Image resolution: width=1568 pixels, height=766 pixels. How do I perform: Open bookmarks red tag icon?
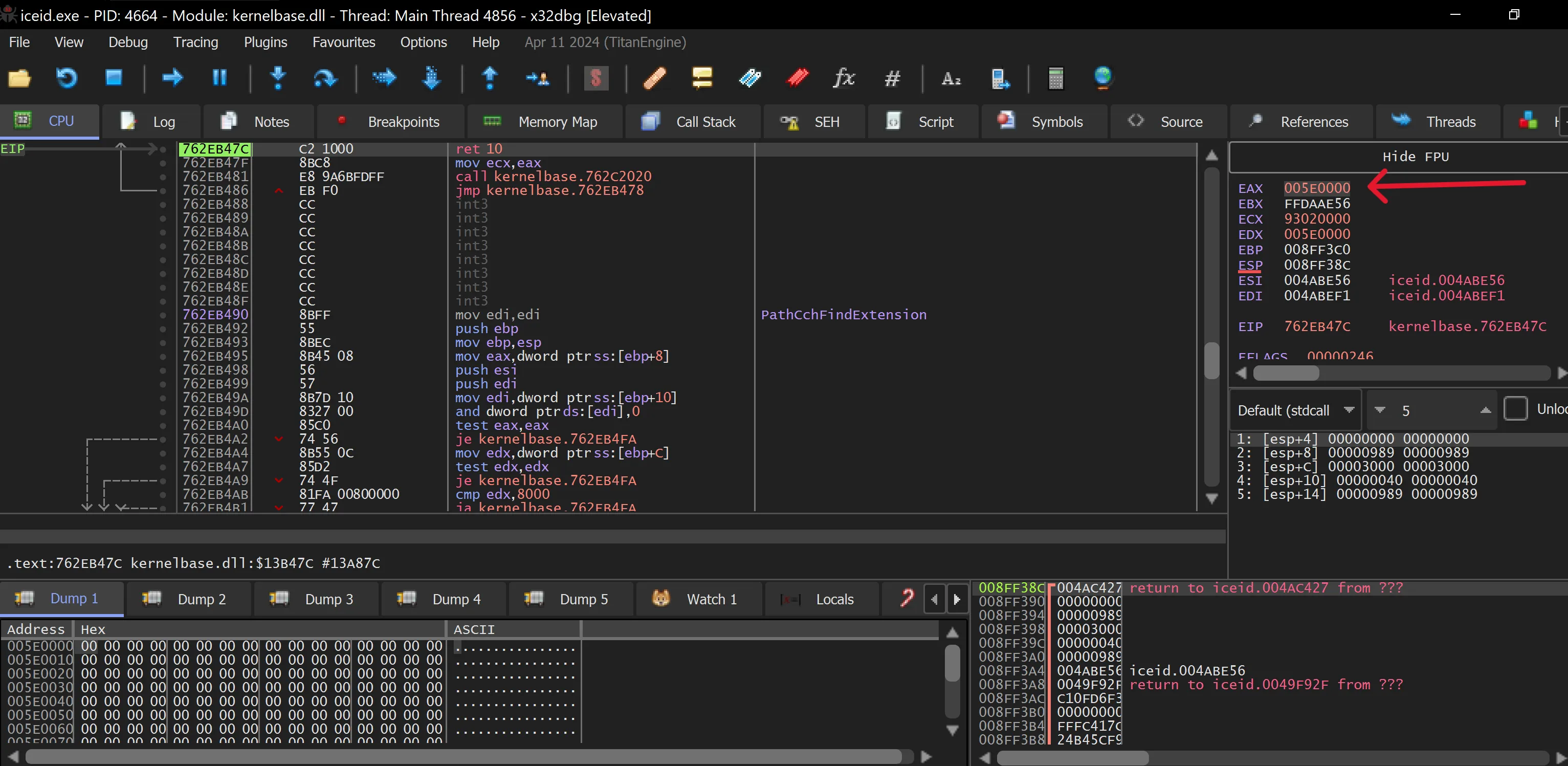pyautogui.click(x=798, y=78)
